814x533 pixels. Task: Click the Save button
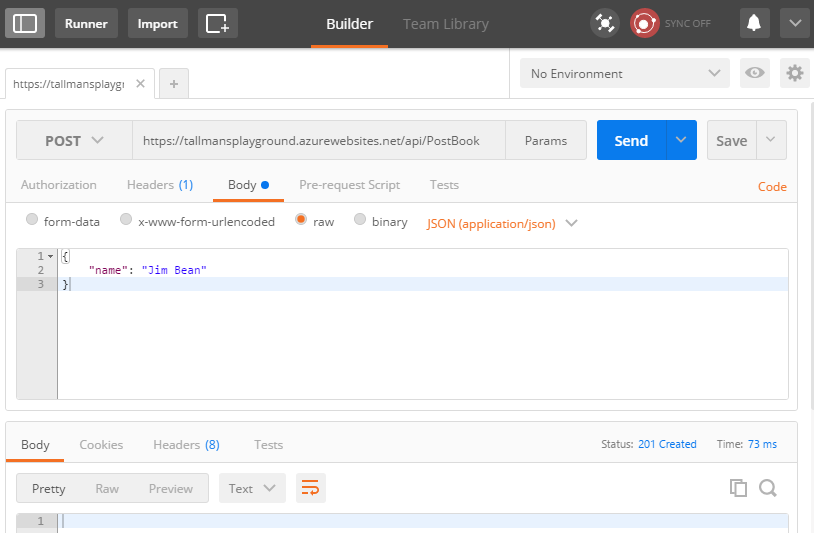(732, 140)
